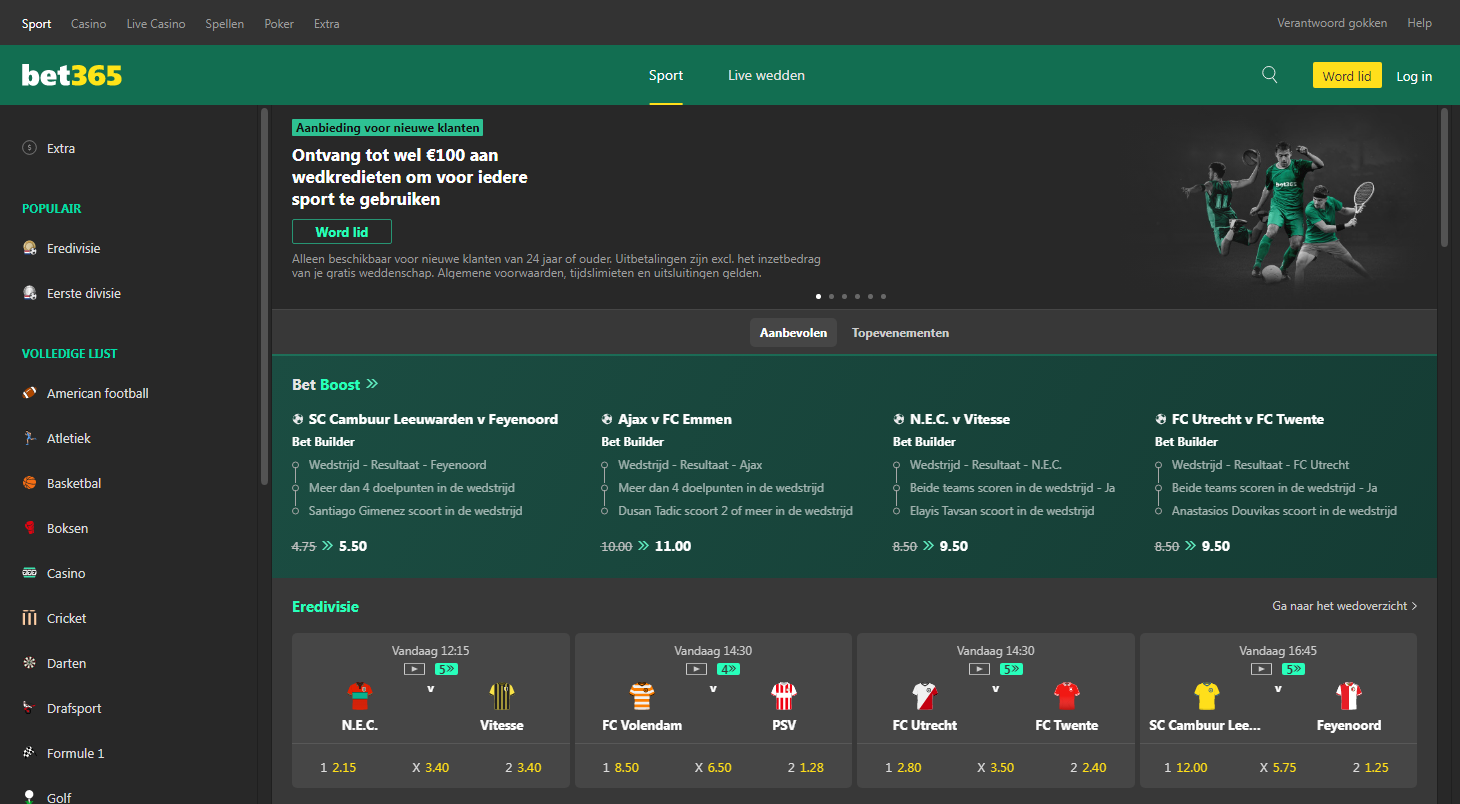Screen dimensions: 1460x804
Task: Select boosted odds 11.00 for Ajax v FC Emmen
Action: point(673,546)
